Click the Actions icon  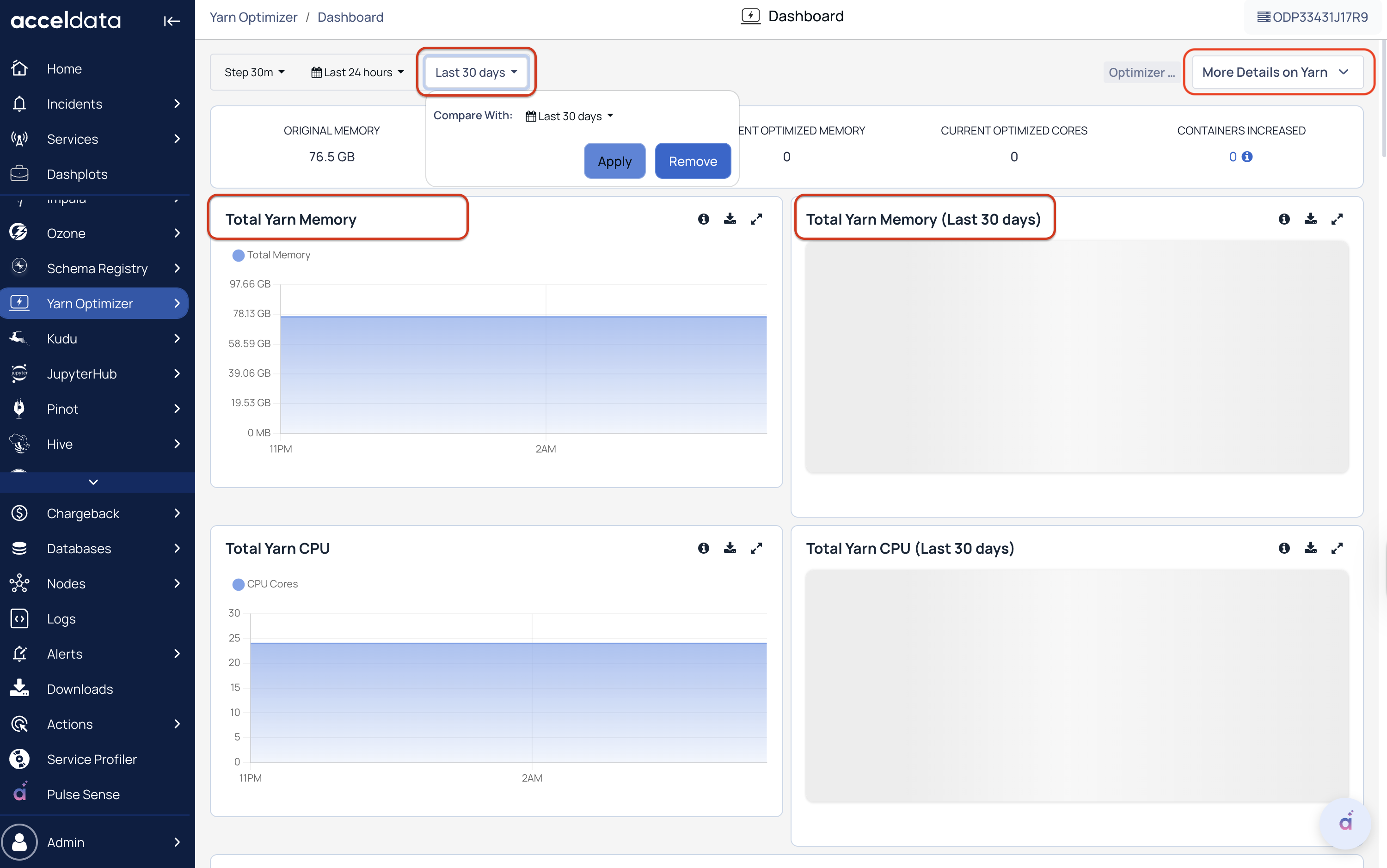(x=19, y=724)
